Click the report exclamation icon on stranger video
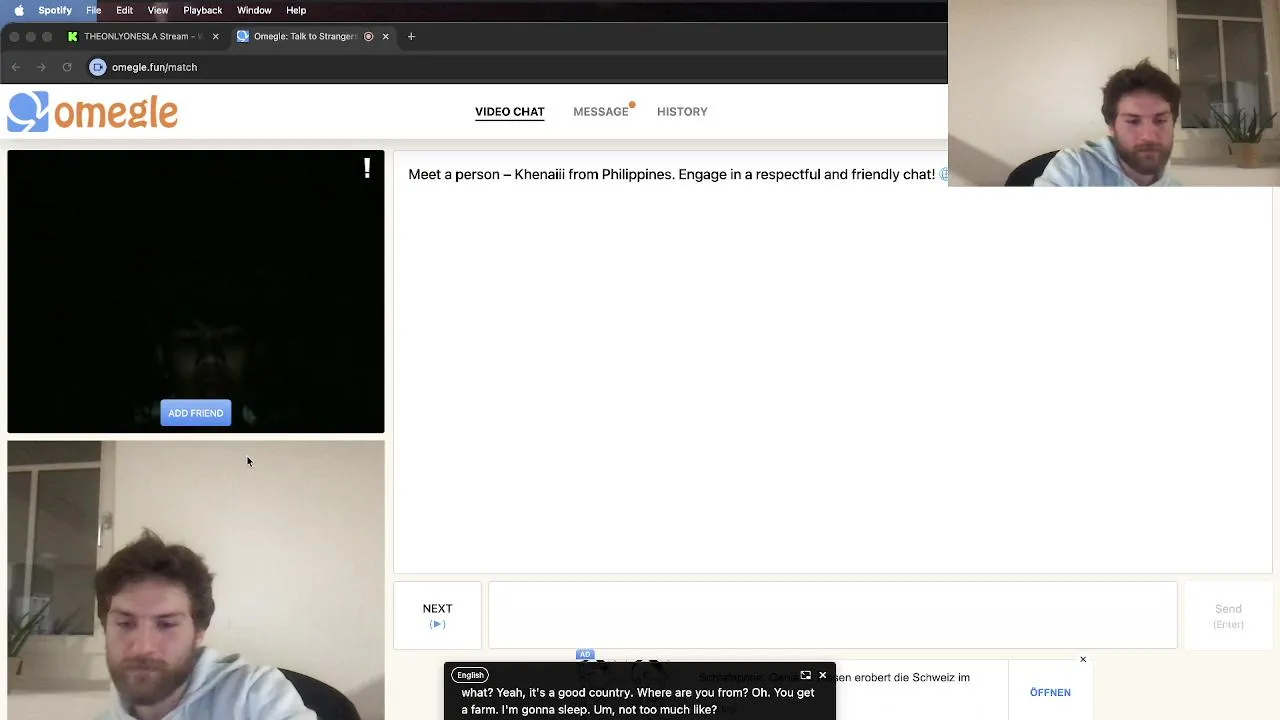Image resolution: width=1280 pixels, height=720 pixels. point(367,168)
